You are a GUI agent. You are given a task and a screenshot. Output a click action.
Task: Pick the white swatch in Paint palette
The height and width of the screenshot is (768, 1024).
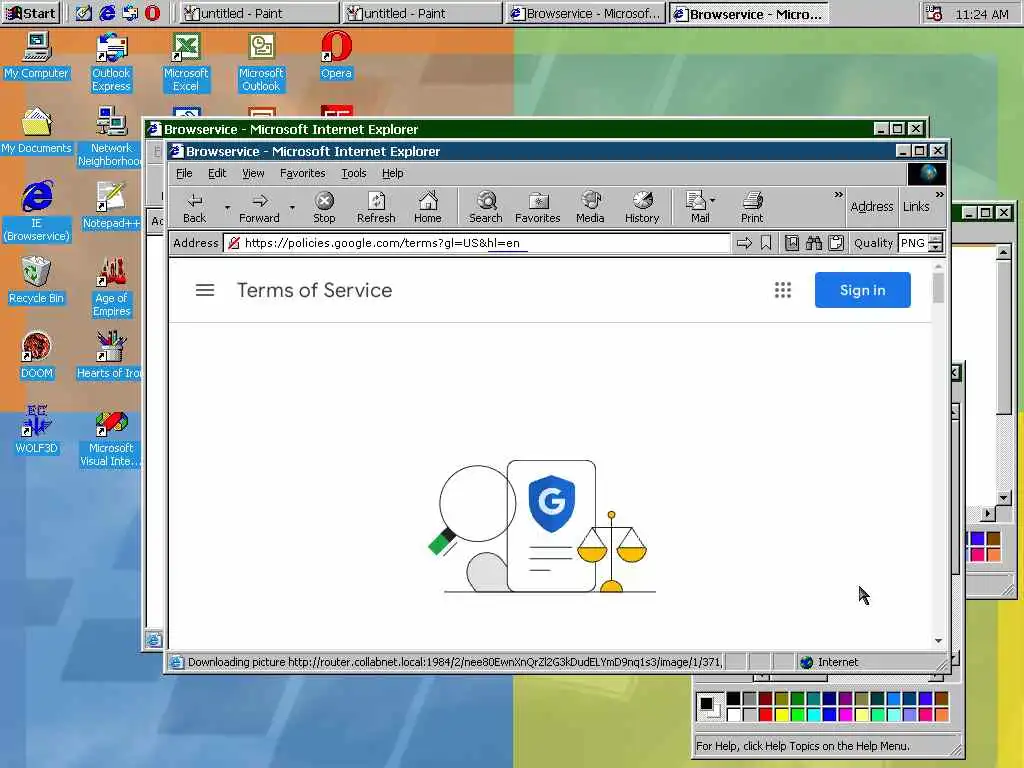pyautogui.click(x=733, y=714)
